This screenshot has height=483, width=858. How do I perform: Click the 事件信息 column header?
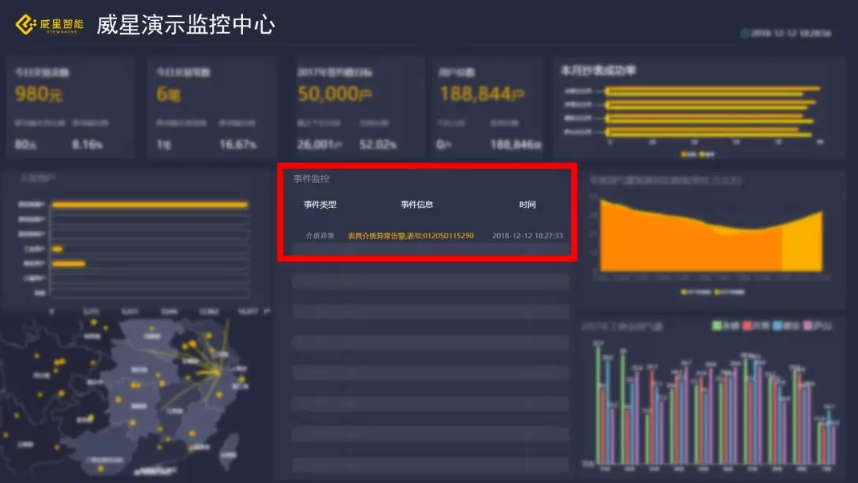click(x=417, y=205)
